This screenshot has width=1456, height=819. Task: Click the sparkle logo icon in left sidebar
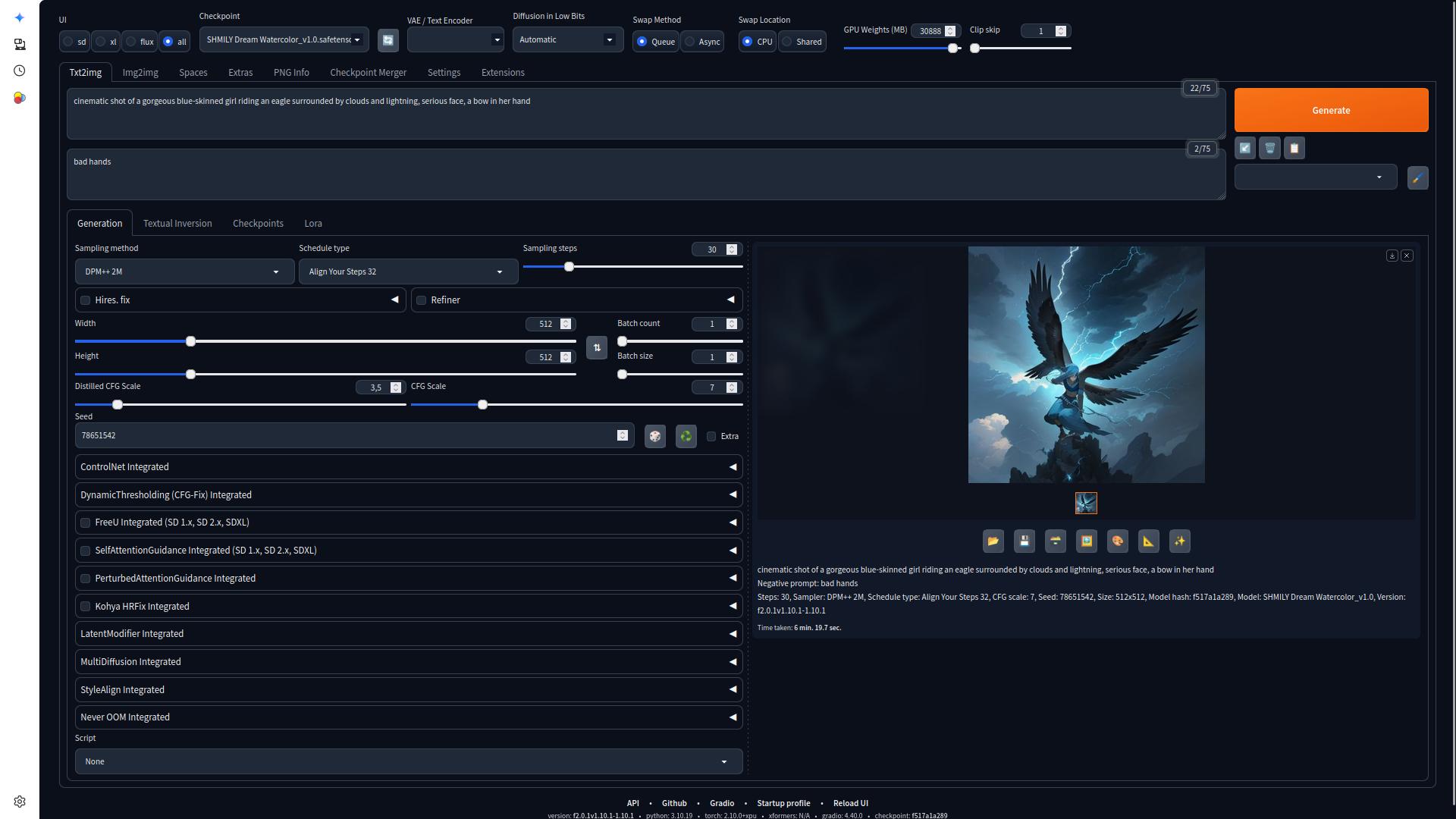point(20,17)
